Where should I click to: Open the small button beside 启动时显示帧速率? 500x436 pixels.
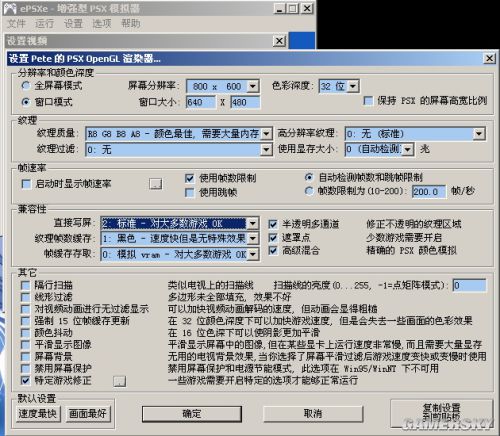156,184
